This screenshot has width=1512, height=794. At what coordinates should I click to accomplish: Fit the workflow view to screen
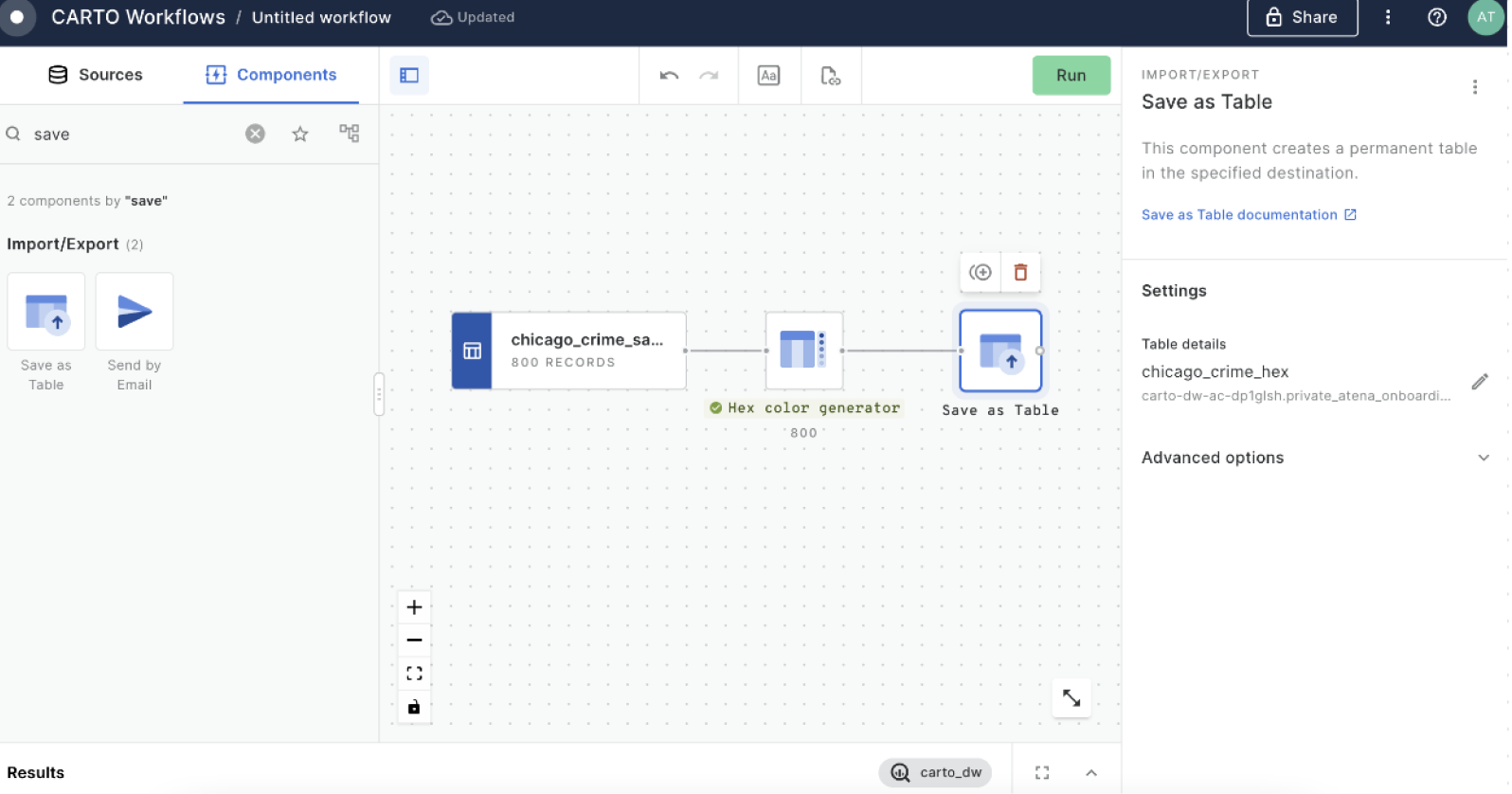[414, 674]
